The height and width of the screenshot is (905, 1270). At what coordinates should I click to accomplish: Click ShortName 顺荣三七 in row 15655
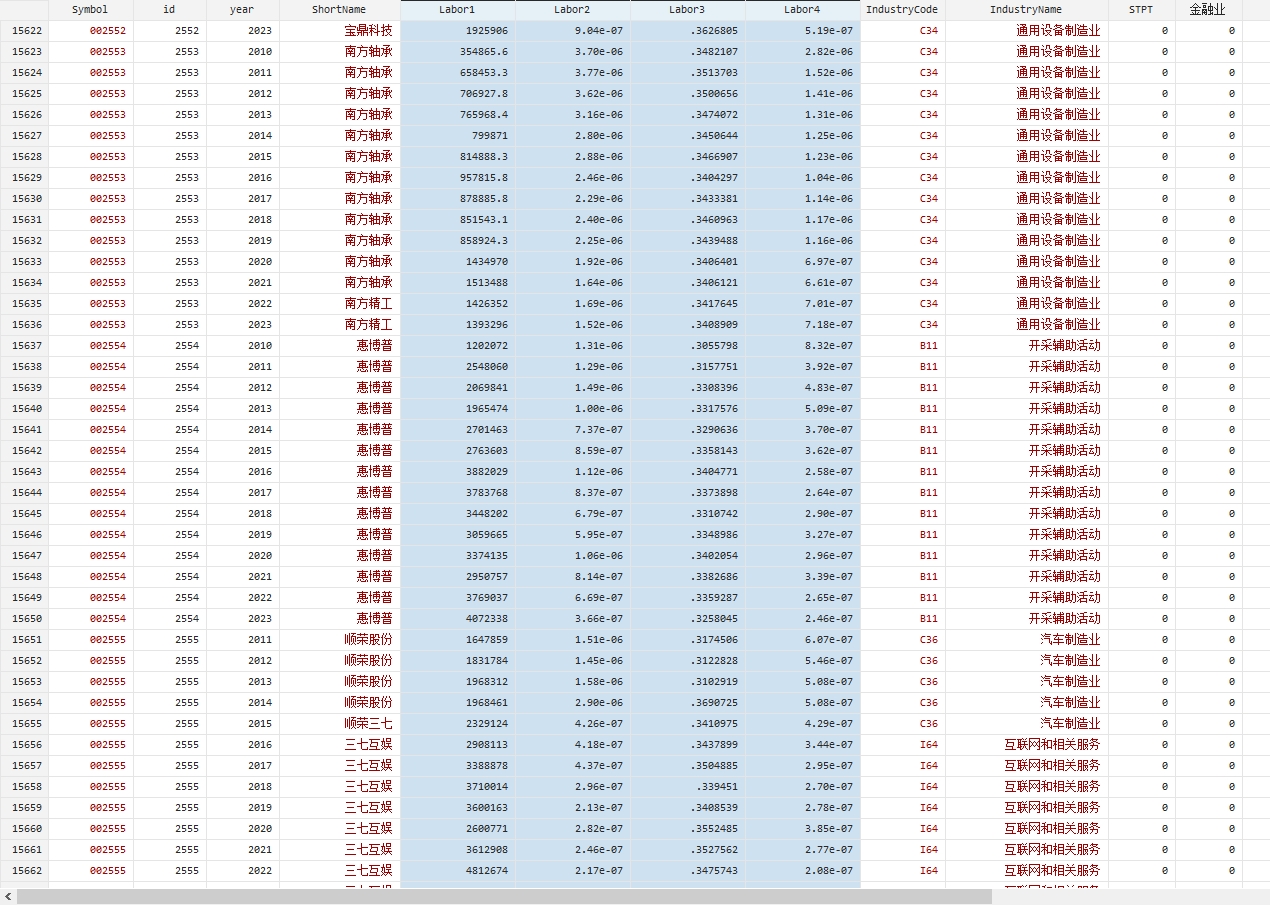(368, 724)
